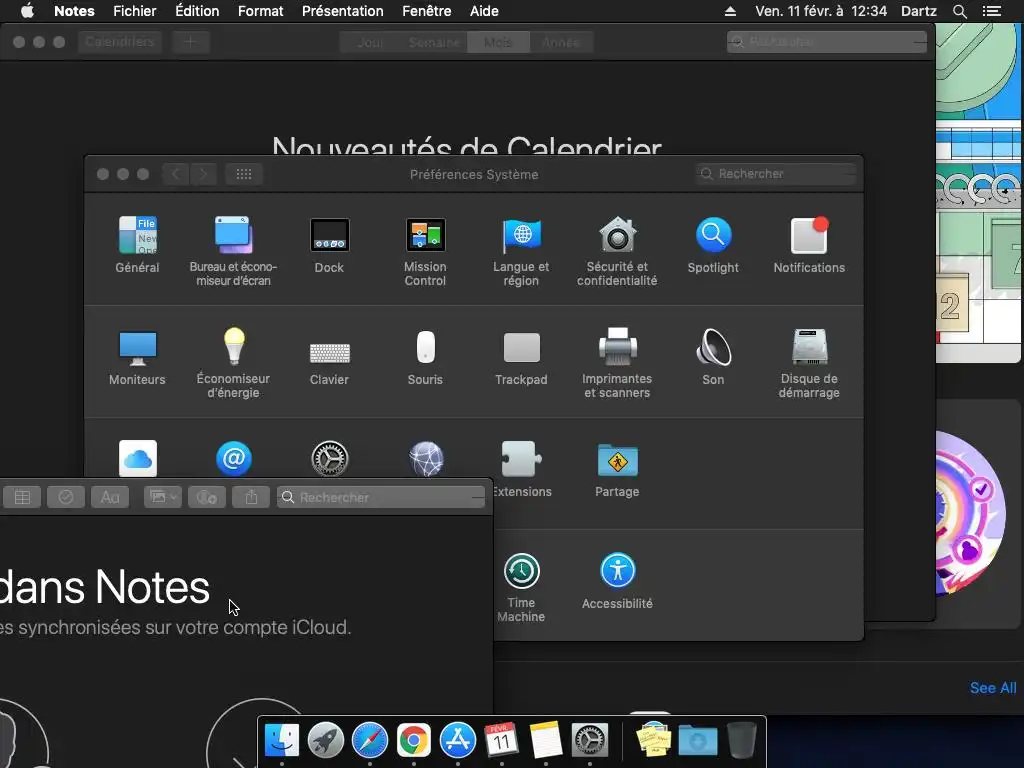
Task: Open the Souris preference pane
Action: coord(425,357)
